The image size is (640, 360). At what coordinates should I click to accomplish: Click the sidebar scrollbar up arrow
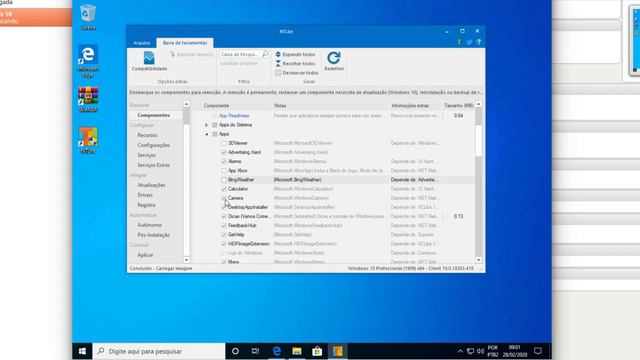(x=187, y=104)
